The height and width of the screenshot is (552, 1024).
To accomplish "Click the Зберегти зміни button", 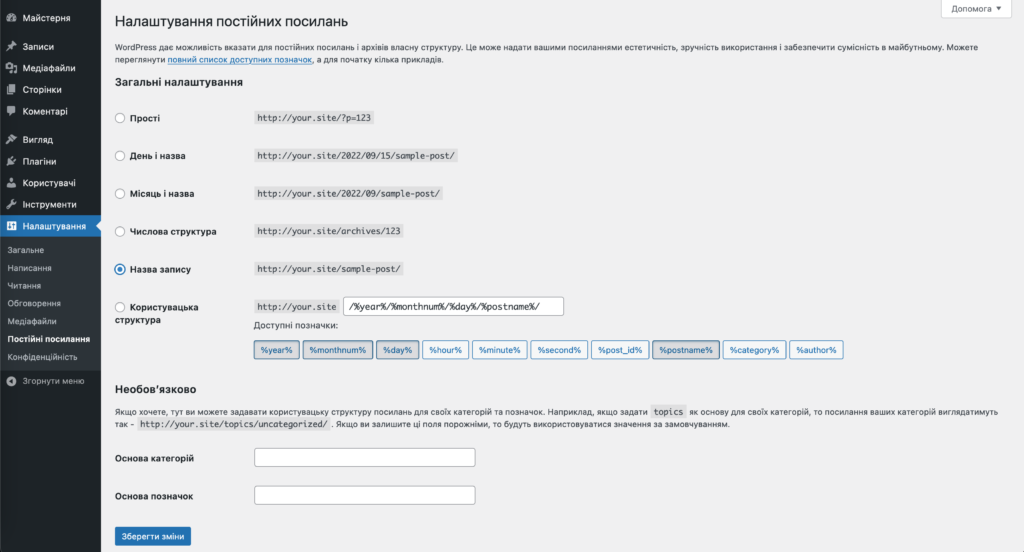I will tap(153, 536).
